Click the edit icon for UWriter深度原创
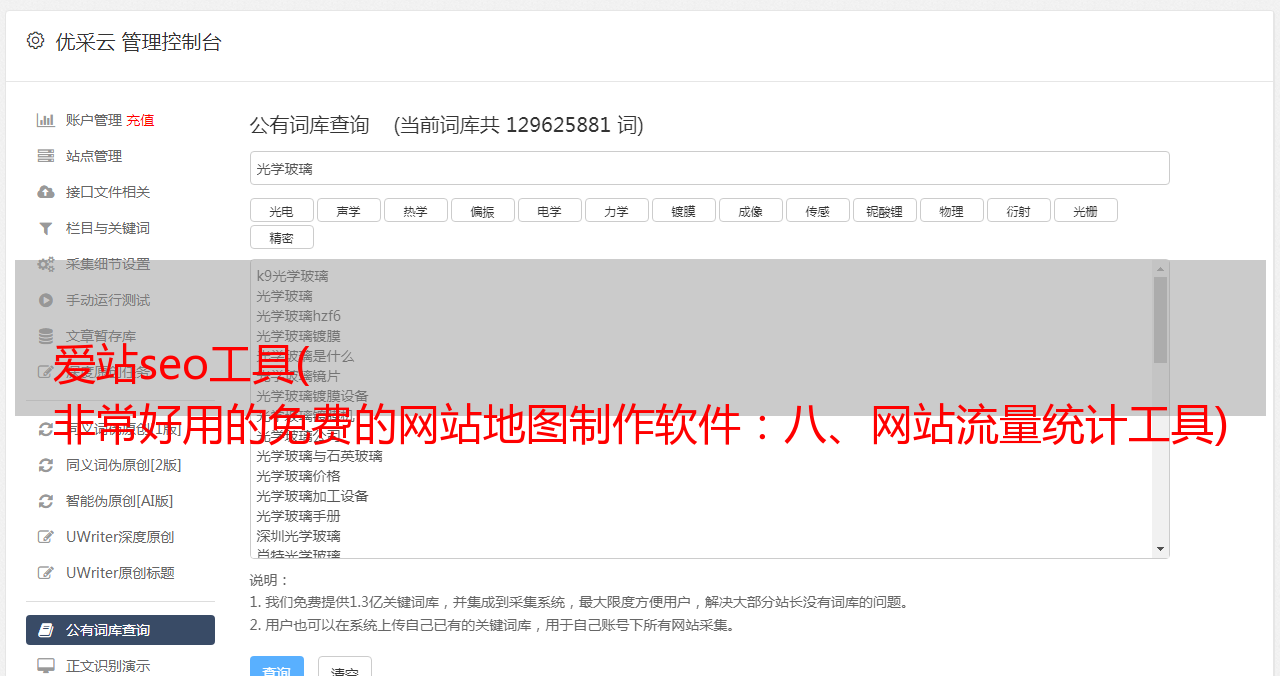 [46, 537]
